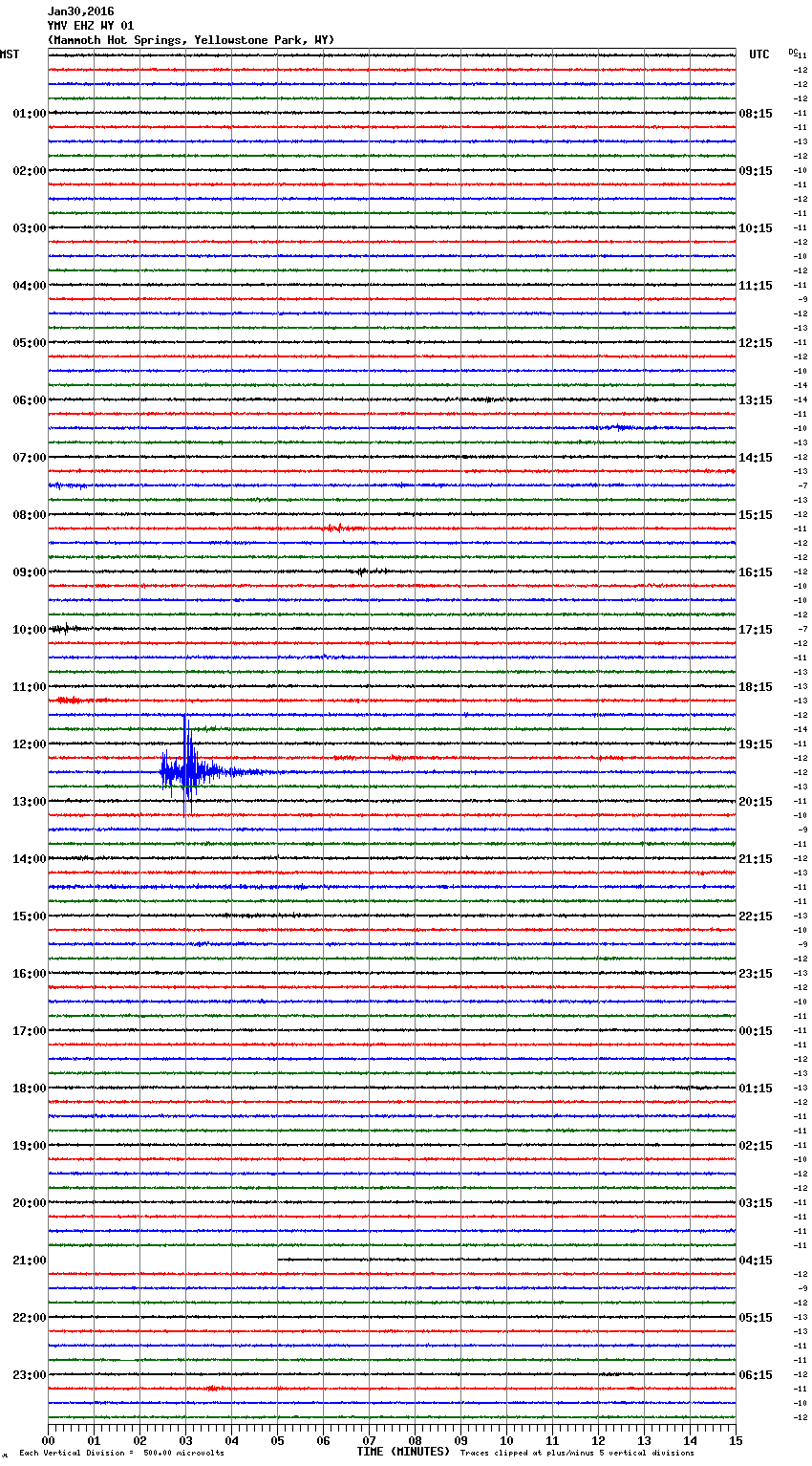Click the 12:00 MST row label
The width and height of the screenshot is (812, 1466).
30,744
